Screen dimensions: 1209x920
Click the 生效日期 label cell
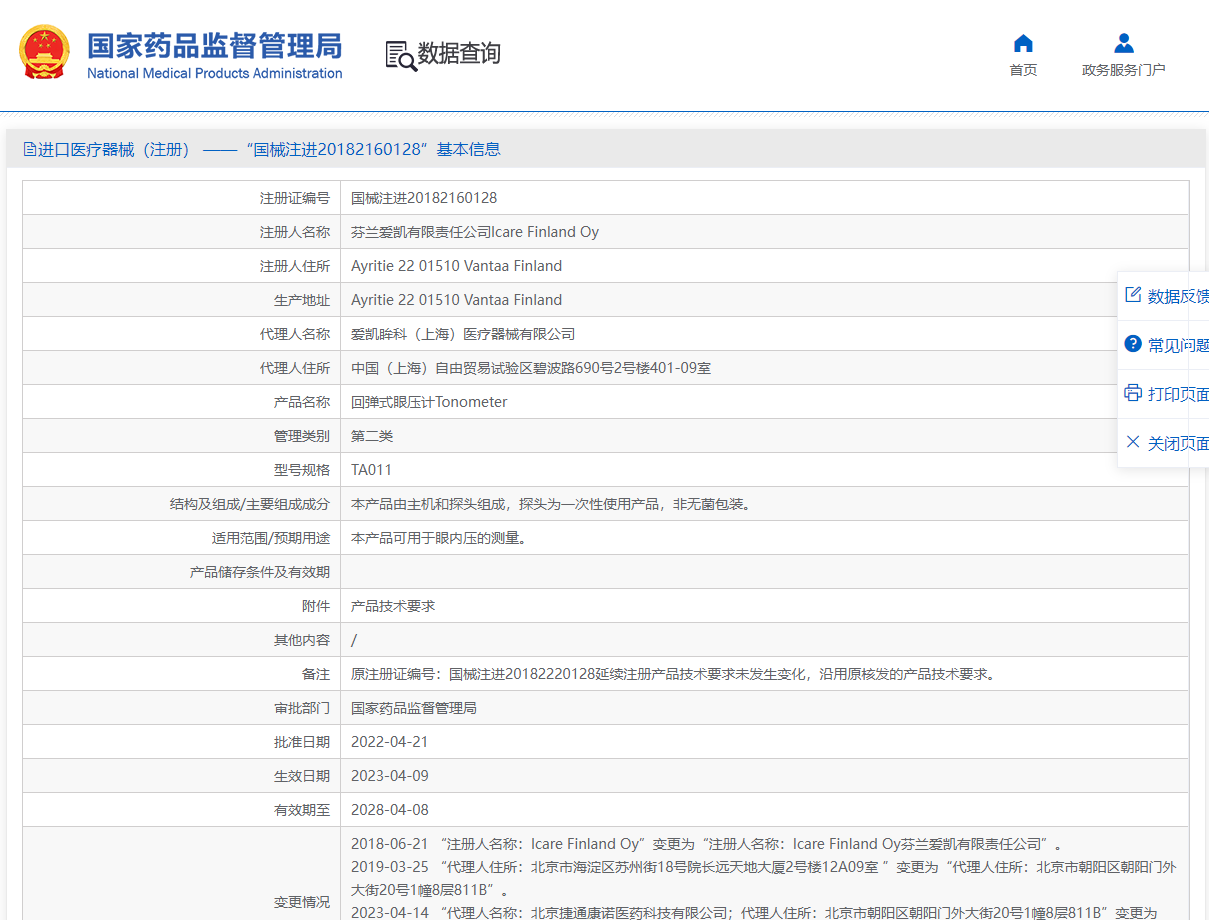[x=182, y=776]
